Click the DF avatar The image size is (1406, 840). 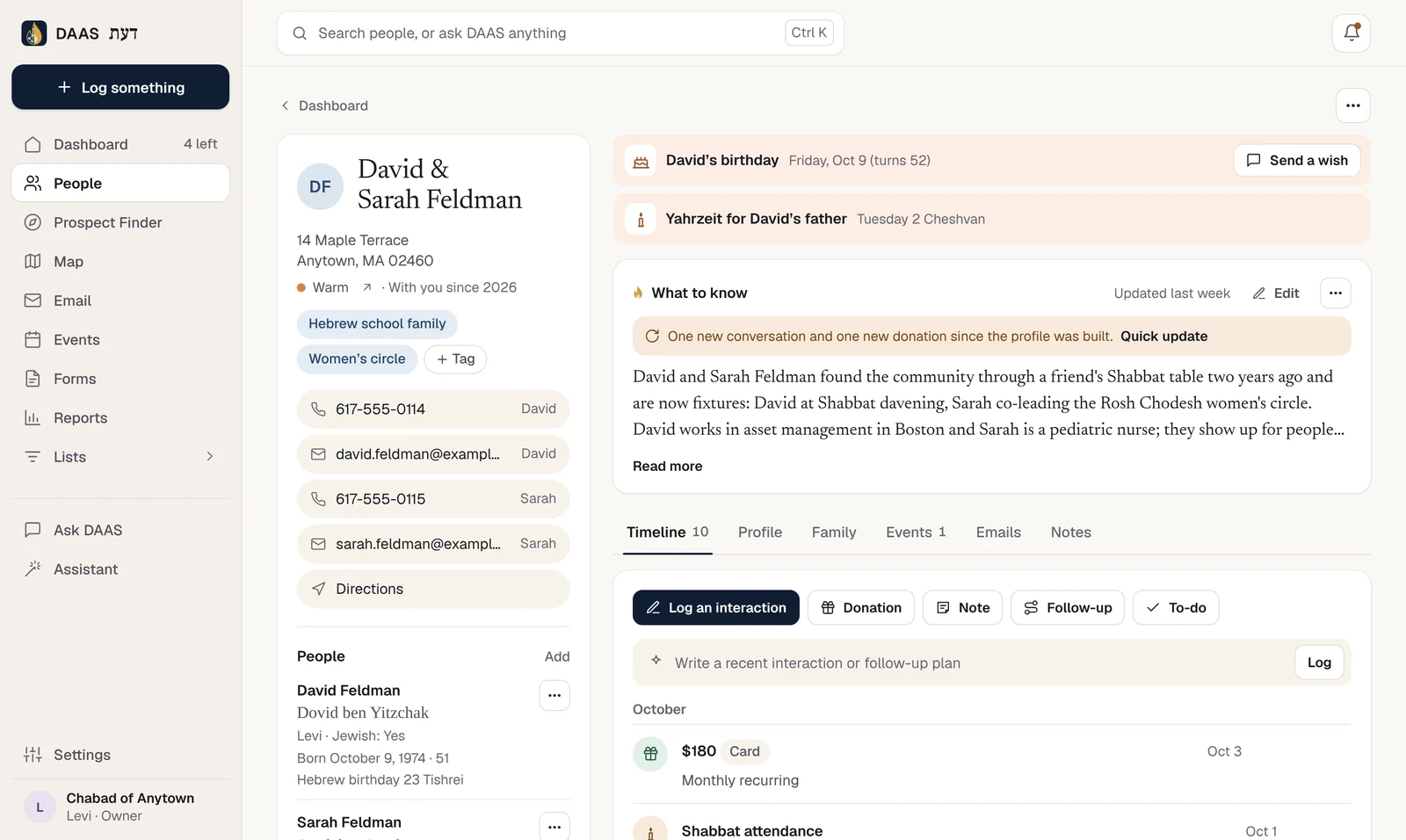pyautogui.click(x=320, y=186)
